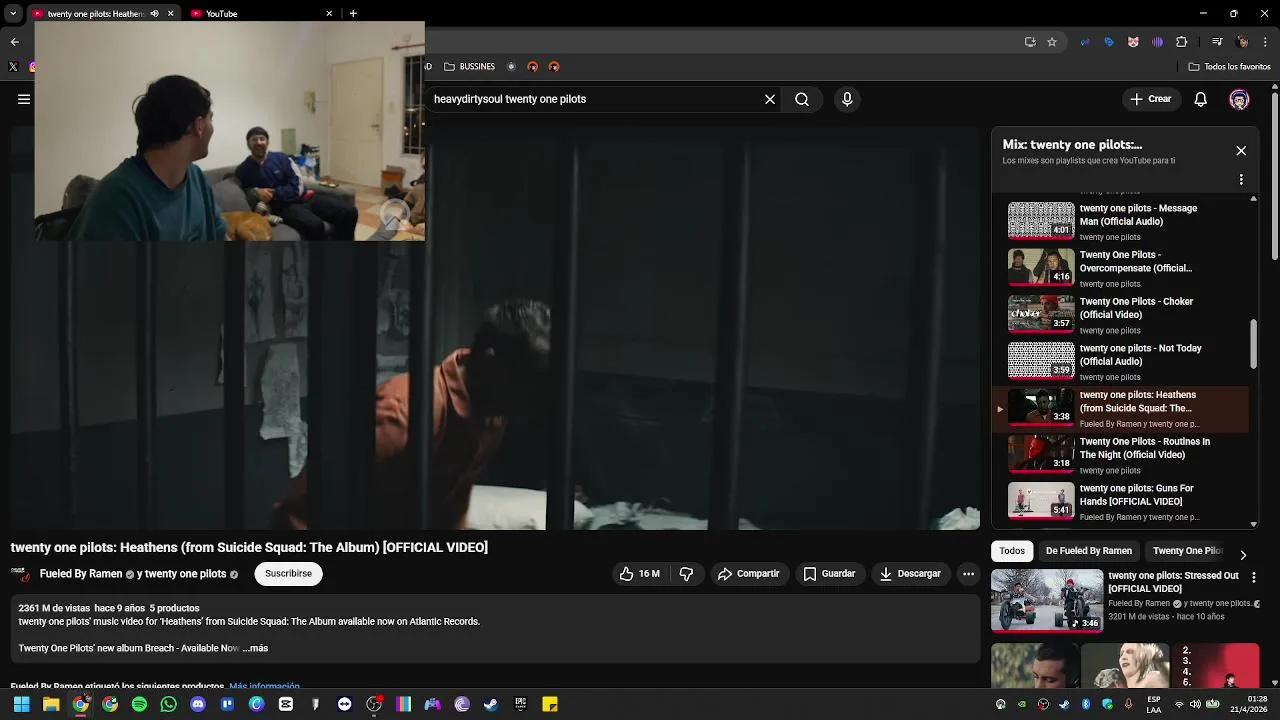The width and height of the screenshot is (1280, 720).
Task: Open the YouTube guide hamburger menu
Action: (x=24, y=99)
